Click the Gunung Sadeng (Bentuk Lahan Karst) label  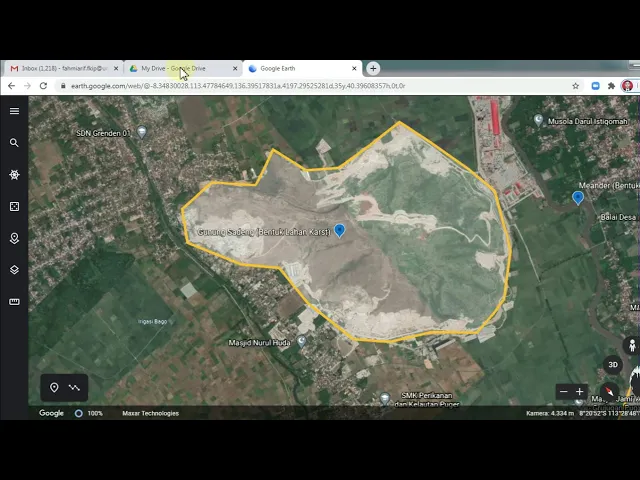(264, 232)
